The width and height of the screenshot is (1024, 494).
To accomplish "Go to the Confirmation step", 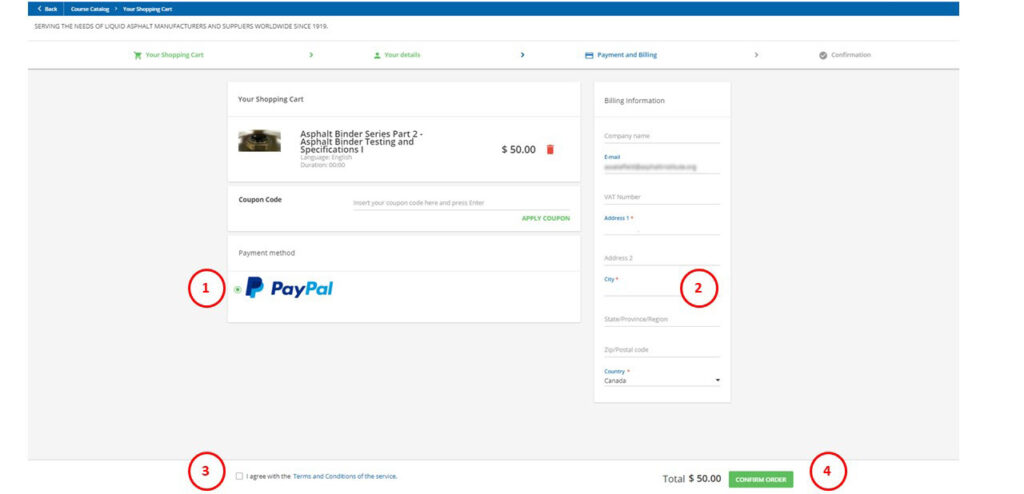I will (x=845, y=56).
